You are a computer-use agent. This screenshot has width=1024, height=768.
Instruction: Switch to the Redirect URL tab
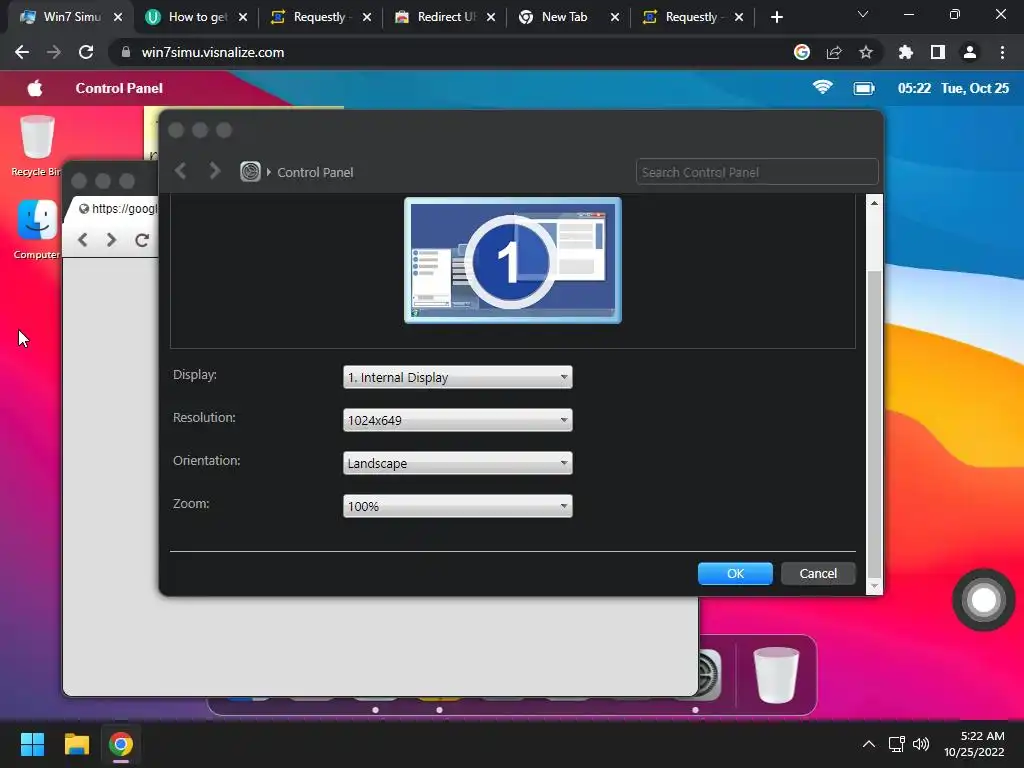(444, 18)
